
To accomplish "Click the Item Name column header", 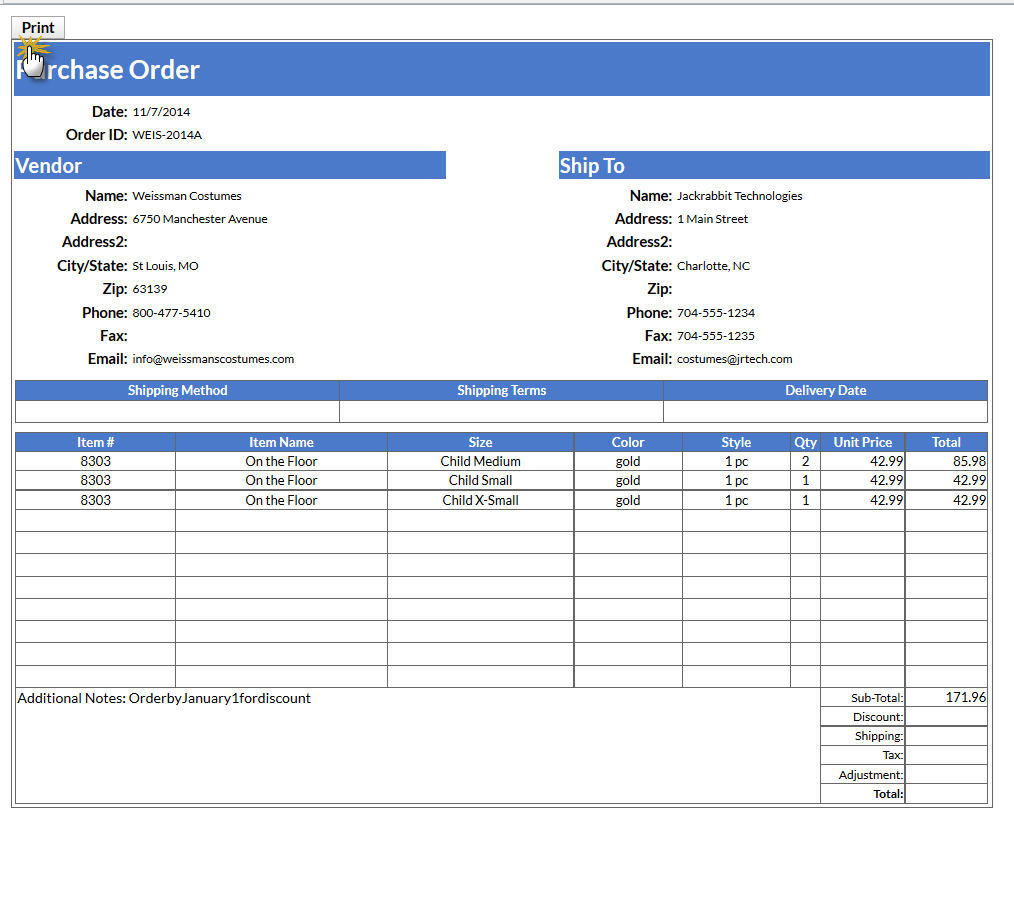I will (281, 442).
